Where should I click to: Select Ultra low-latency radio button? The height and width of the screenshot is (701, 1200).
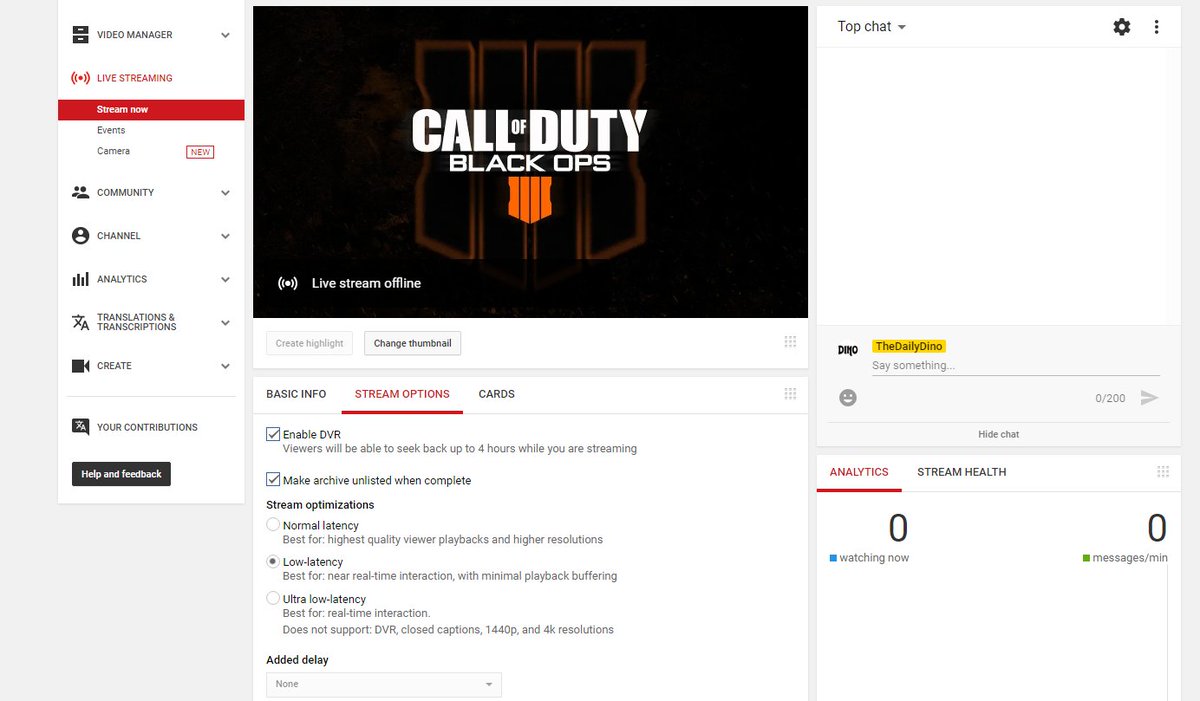[x=273, y=599]
